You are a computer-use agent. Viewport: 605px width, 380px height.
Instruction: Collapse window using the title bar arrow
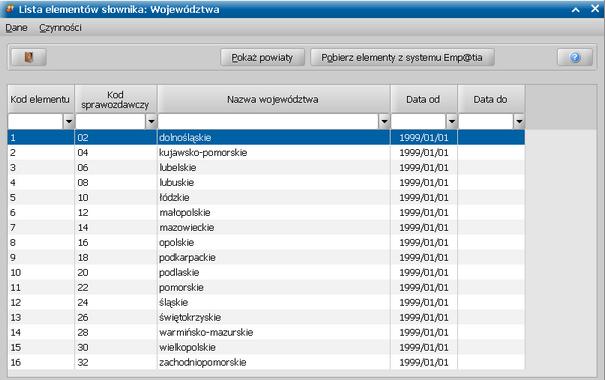(x=575, y=10)
